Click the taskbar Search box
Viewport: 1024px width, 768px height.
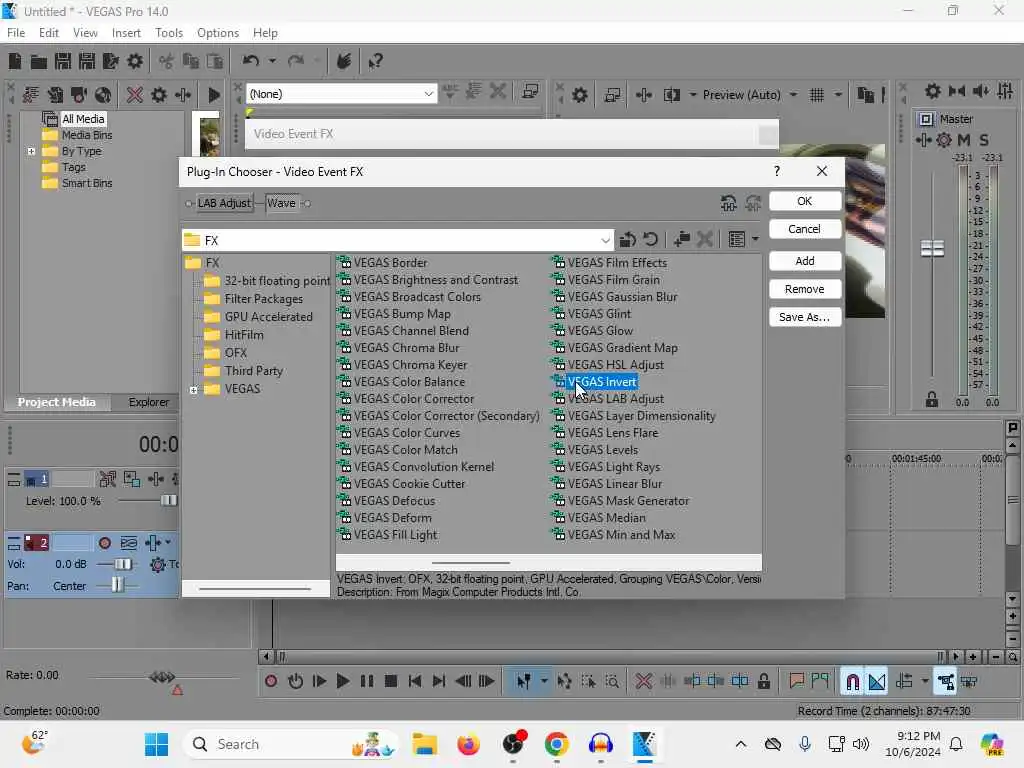[x=291, y=744]
